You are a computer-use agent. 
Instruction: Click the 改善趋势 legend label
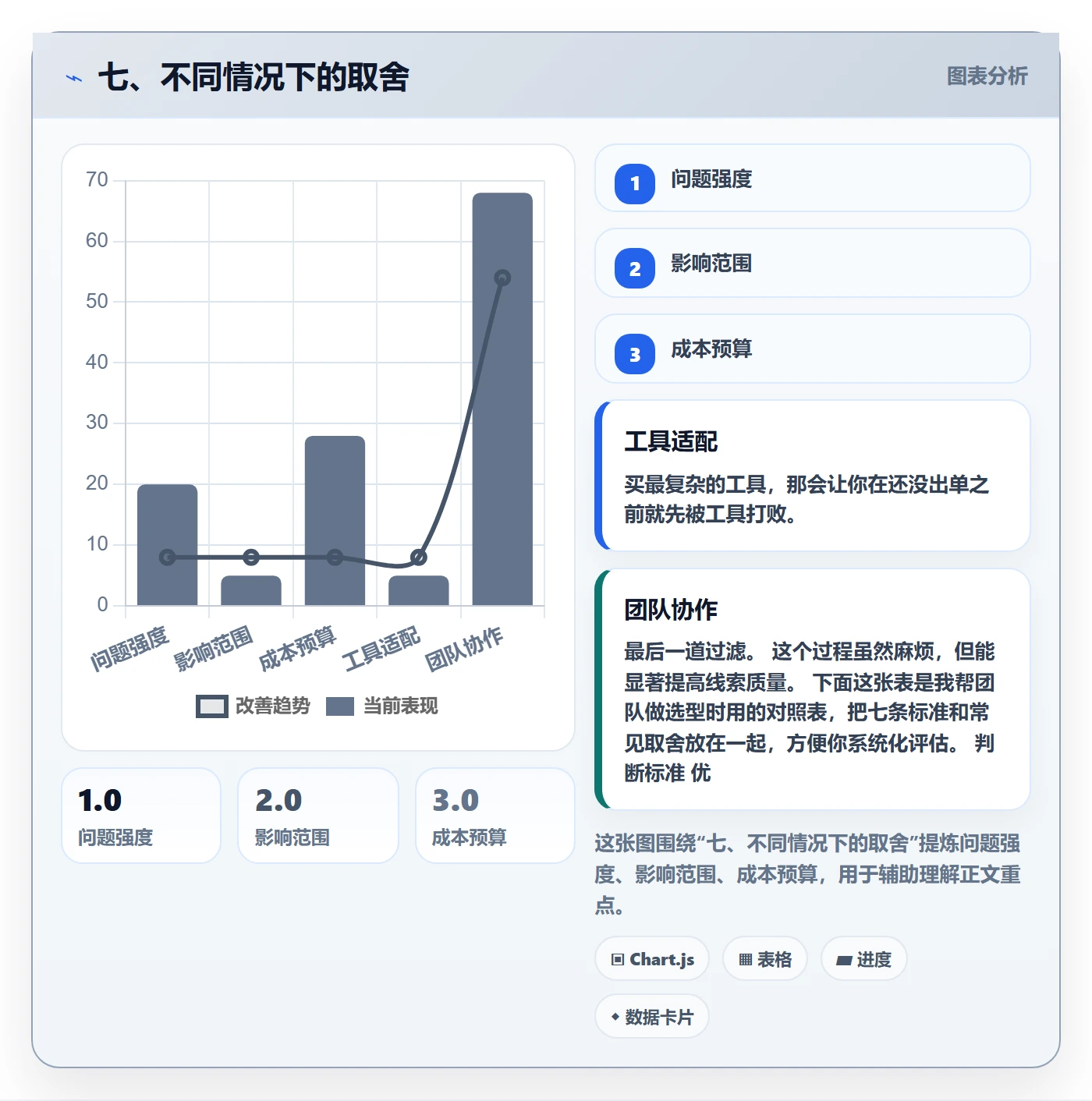pyautogui.click(x=273, y=706)
